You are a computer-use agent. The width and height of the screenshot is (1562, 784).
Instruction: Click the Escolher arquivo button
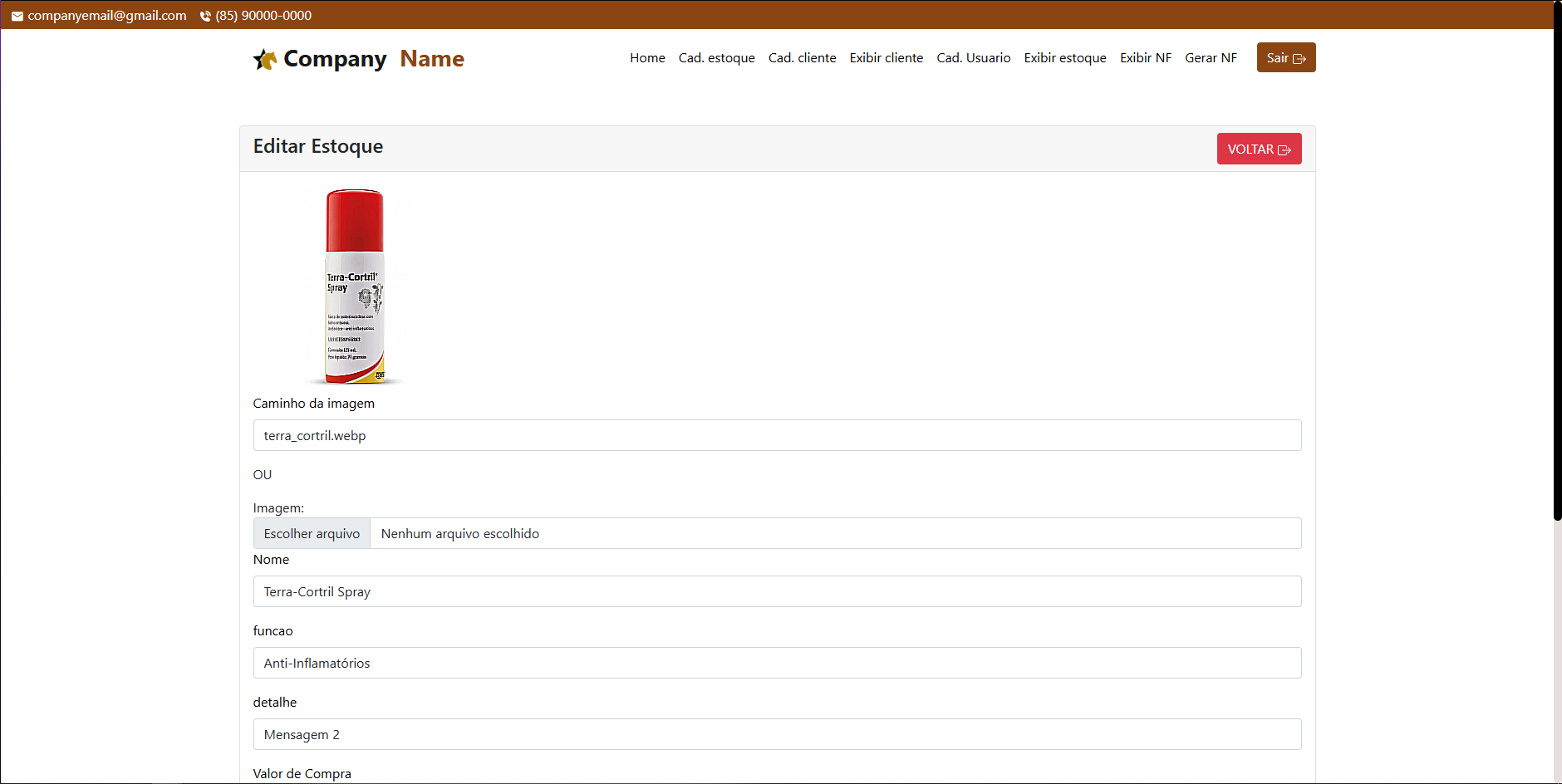click(312, 533)
